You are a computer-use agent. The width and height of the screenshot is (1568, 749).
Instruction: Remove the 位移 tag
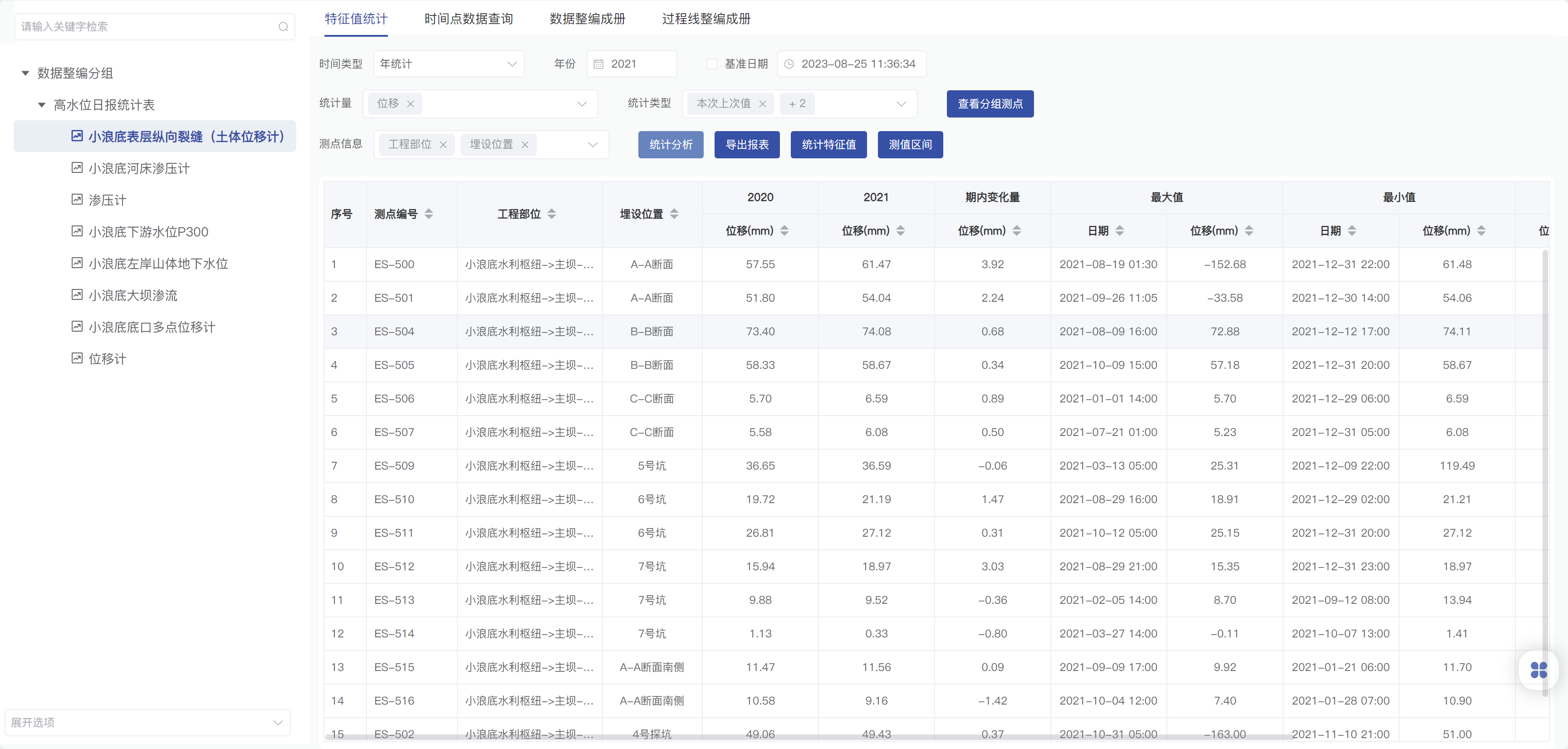[x=411, y=104]
